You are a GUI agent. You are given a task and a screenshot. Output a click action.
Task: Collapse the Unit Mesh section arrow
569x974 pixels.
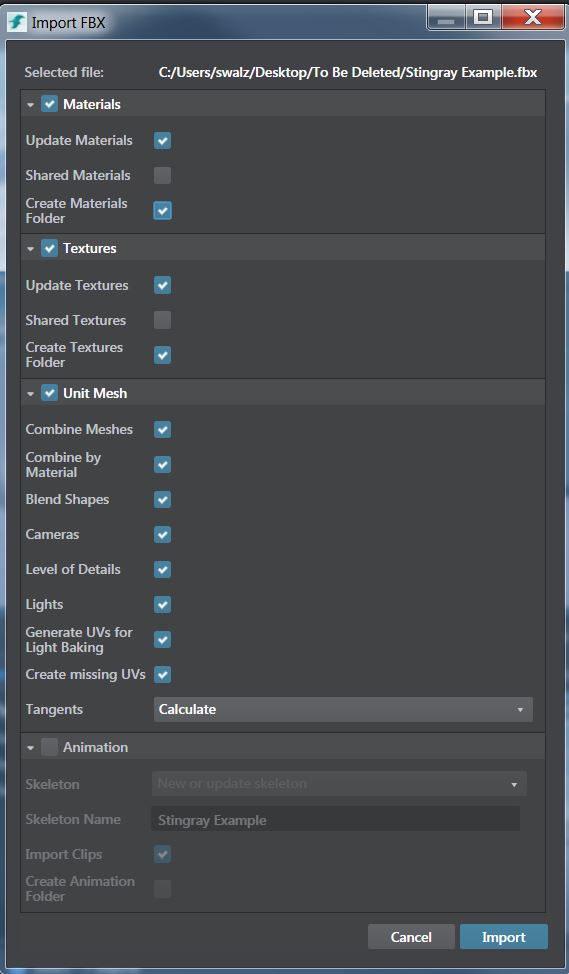(x=30, y=394)
